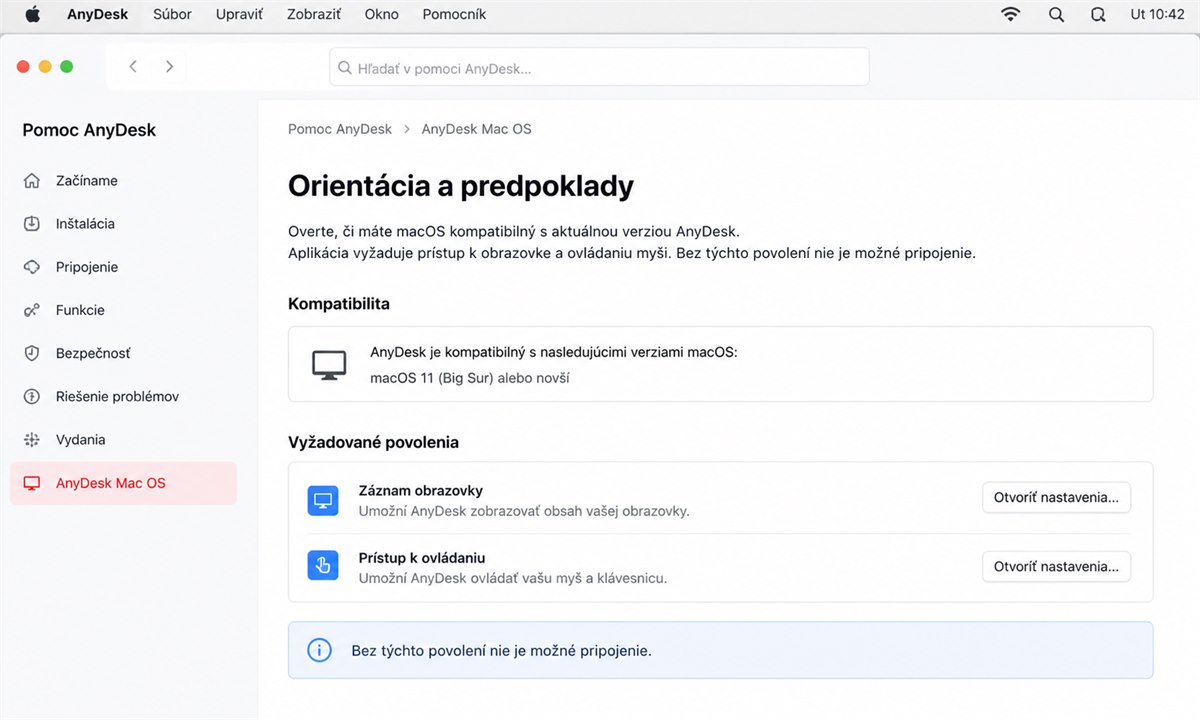
Task: Open the AnyDesk application menu
Action: [98, 14]
